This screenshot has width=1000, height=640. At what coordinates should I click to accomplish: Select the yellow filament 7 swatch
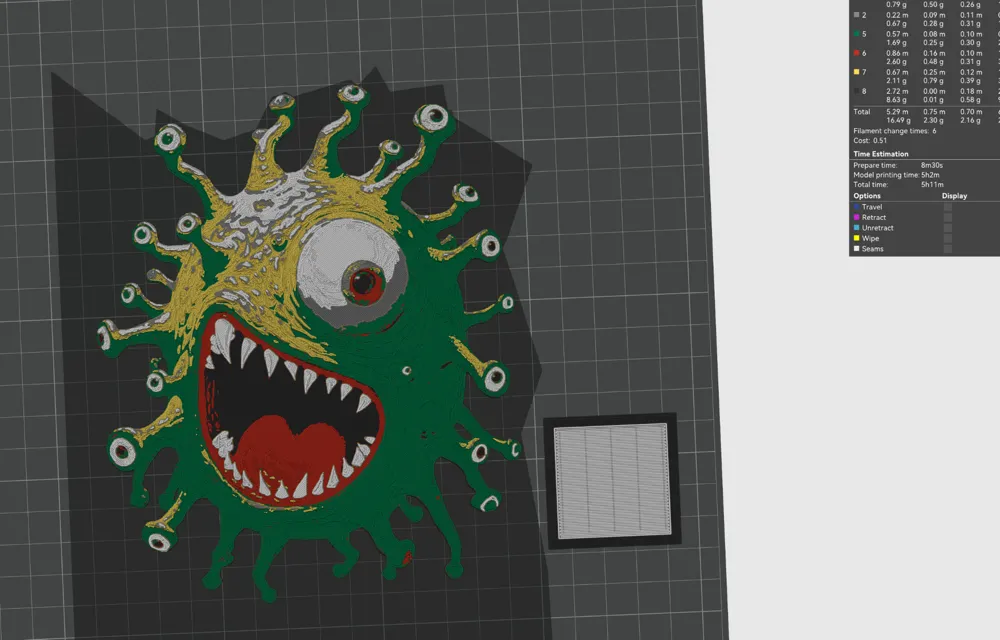click(857, 72)
